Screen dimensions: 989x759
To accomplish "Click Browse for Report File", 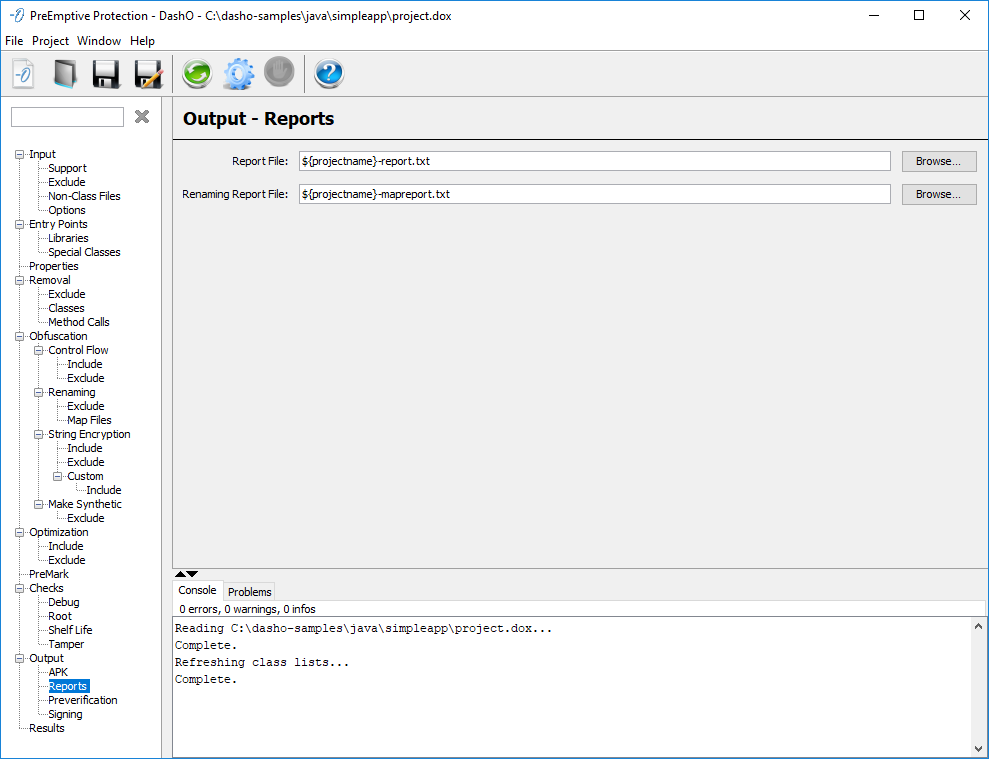I will 938,161.
